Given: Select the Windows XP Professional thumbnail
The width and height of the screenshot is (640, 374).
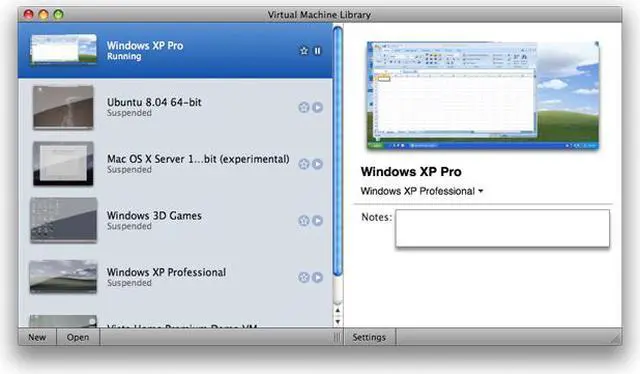Looking at the screenshot, I should point(64,277).
